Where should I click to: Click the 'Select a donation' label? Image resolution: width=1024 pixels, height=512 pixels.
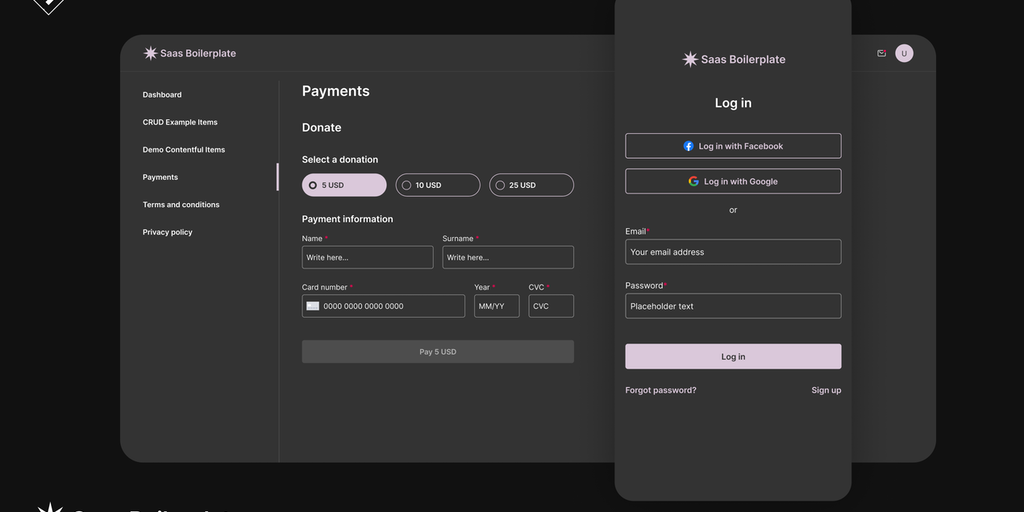click(x=340, y=159)
